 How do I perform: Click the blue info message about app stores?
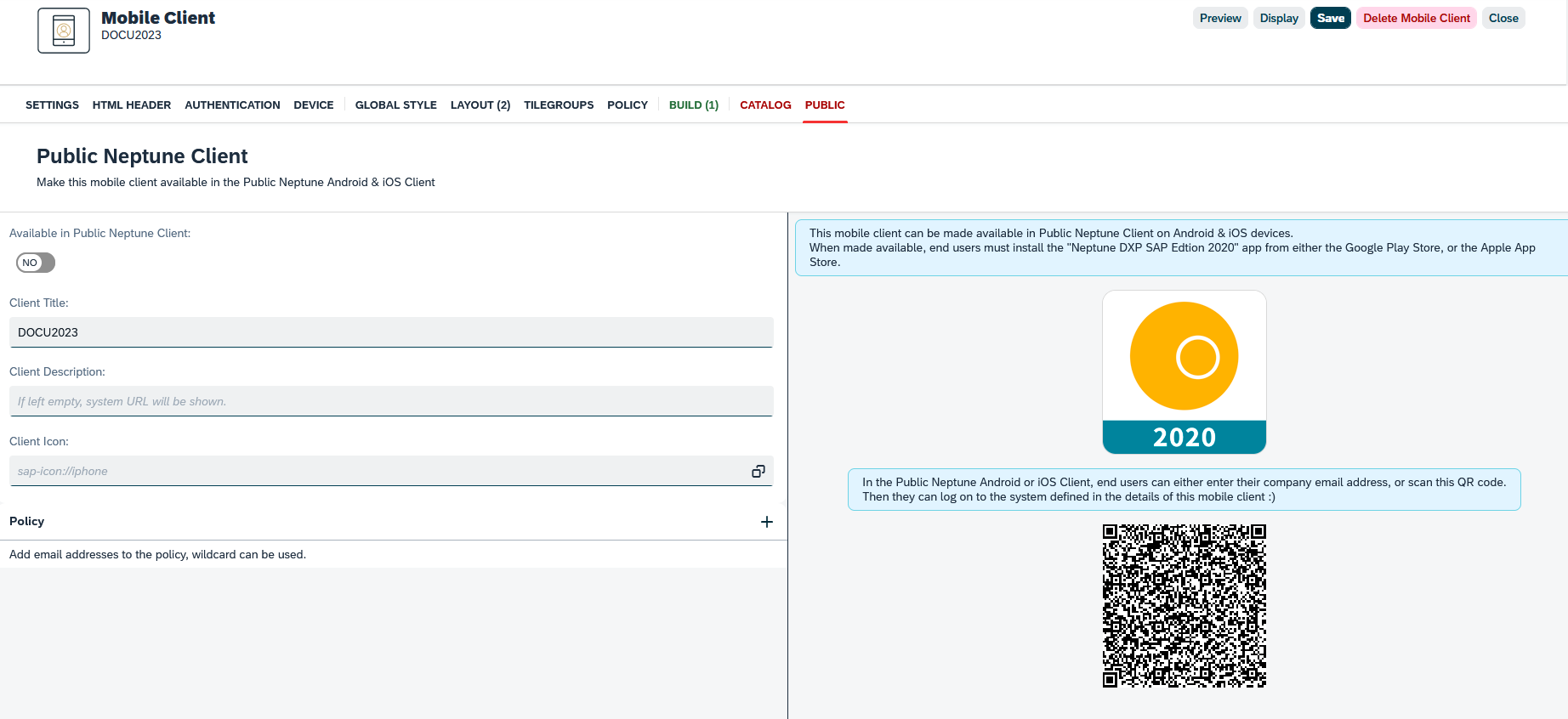point(1181,247)
